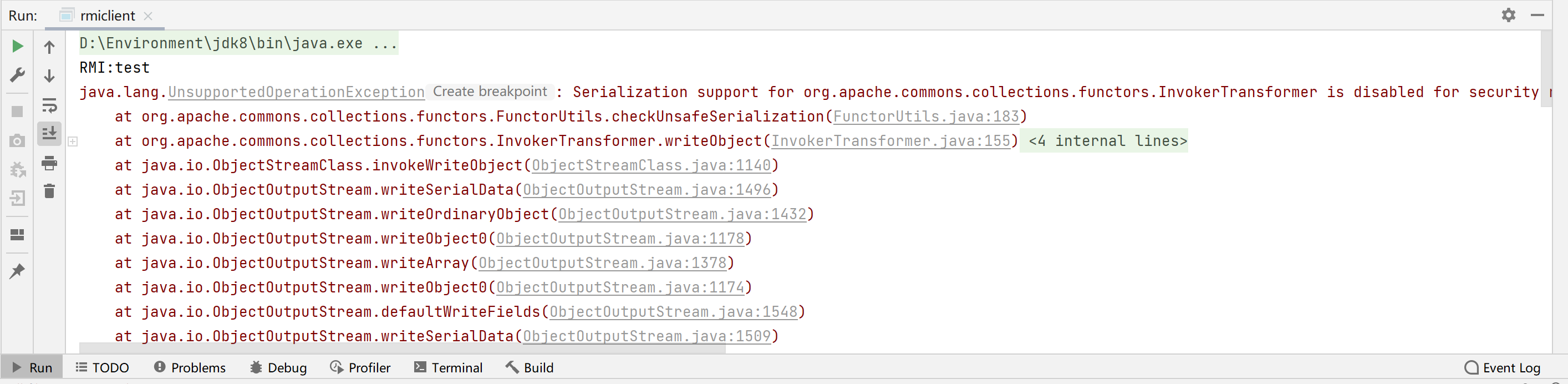The image size is (1568, 384).
Task: Toggle scroll to end of console
Action: [x=49, y=134]
